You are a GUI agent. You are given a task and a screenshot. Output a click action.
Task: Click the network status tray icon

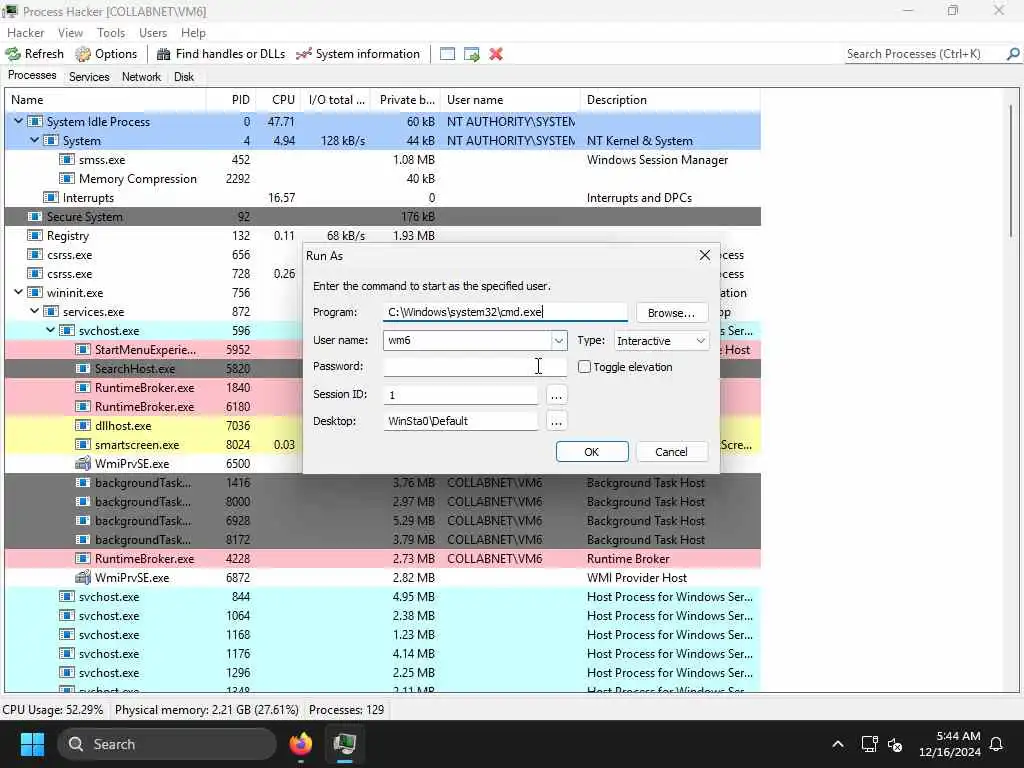point(869,744)
